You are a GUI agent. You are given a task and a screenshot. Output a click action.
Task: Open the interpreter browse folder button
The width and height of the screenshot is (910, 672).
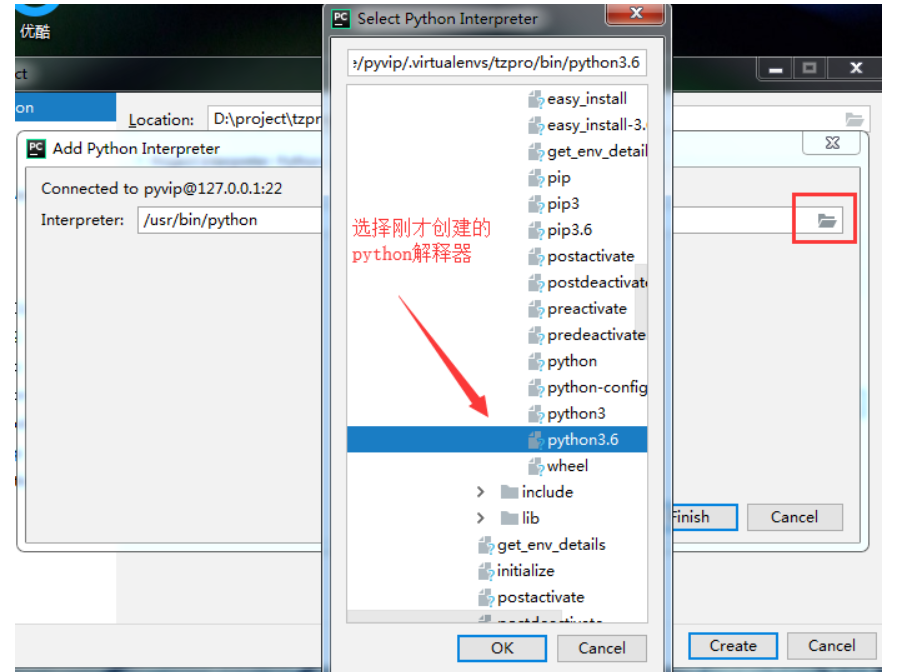pos(826,220)
